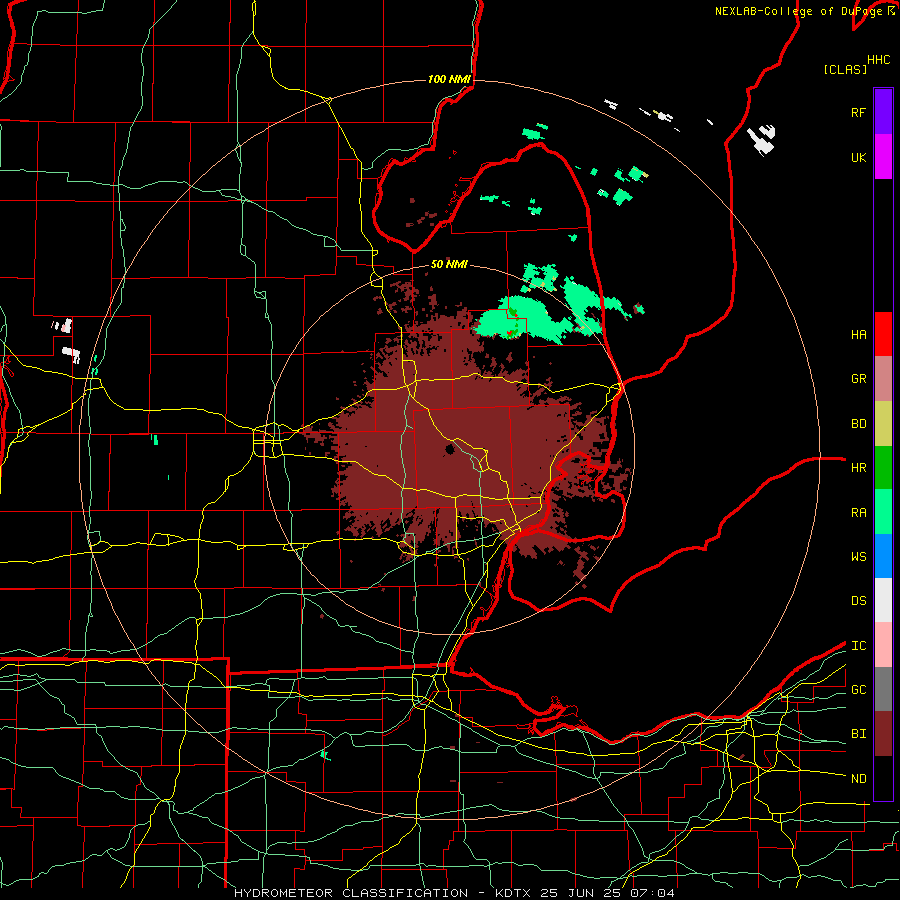
Task: Click the 50 NMI range ring label
Action: tap(449, 264)
